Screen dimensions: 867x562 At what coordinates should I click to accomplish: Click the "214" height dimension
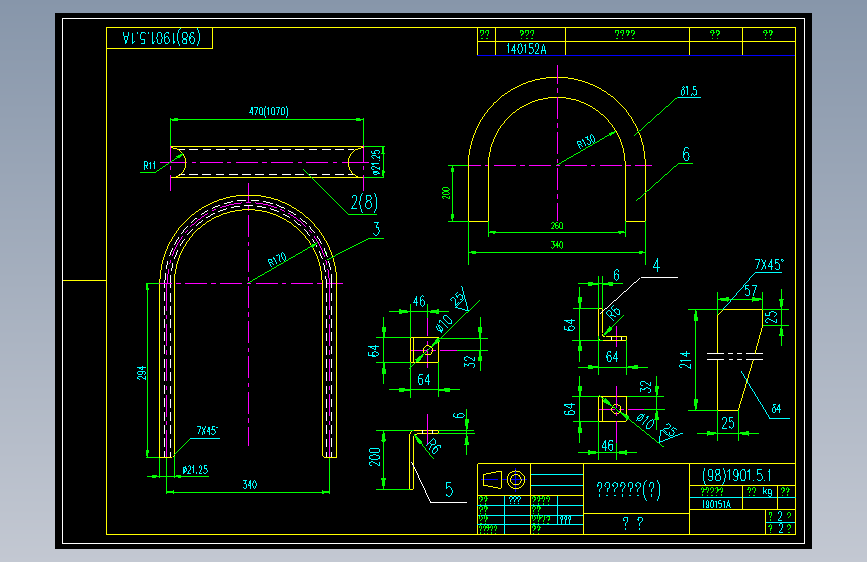pyautogui.click(x=685, y=360)
